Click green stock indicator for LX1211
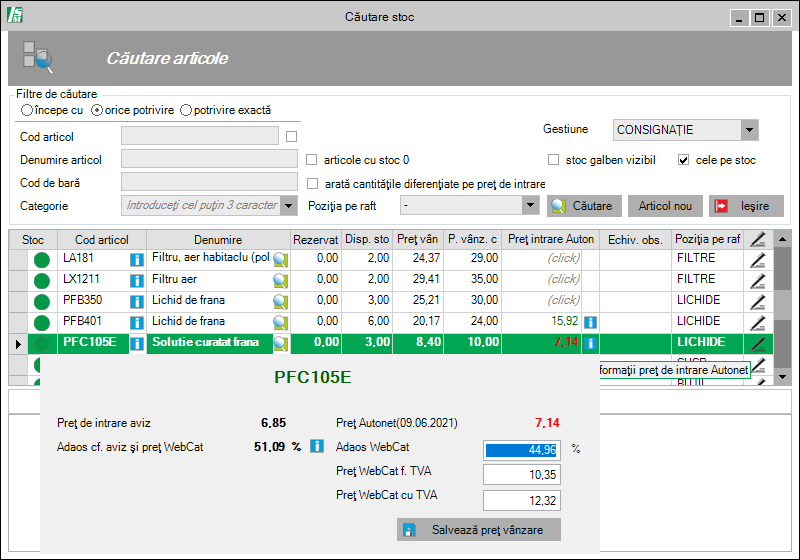 coord(42,281)
